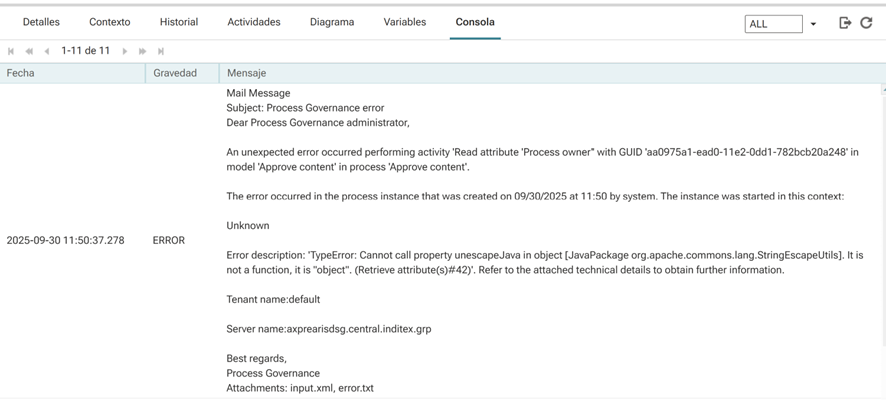Image resolution: width=886 pixels, height=400 pixels.
Task: Go to previous page arrow
Action: click(47, 51)
